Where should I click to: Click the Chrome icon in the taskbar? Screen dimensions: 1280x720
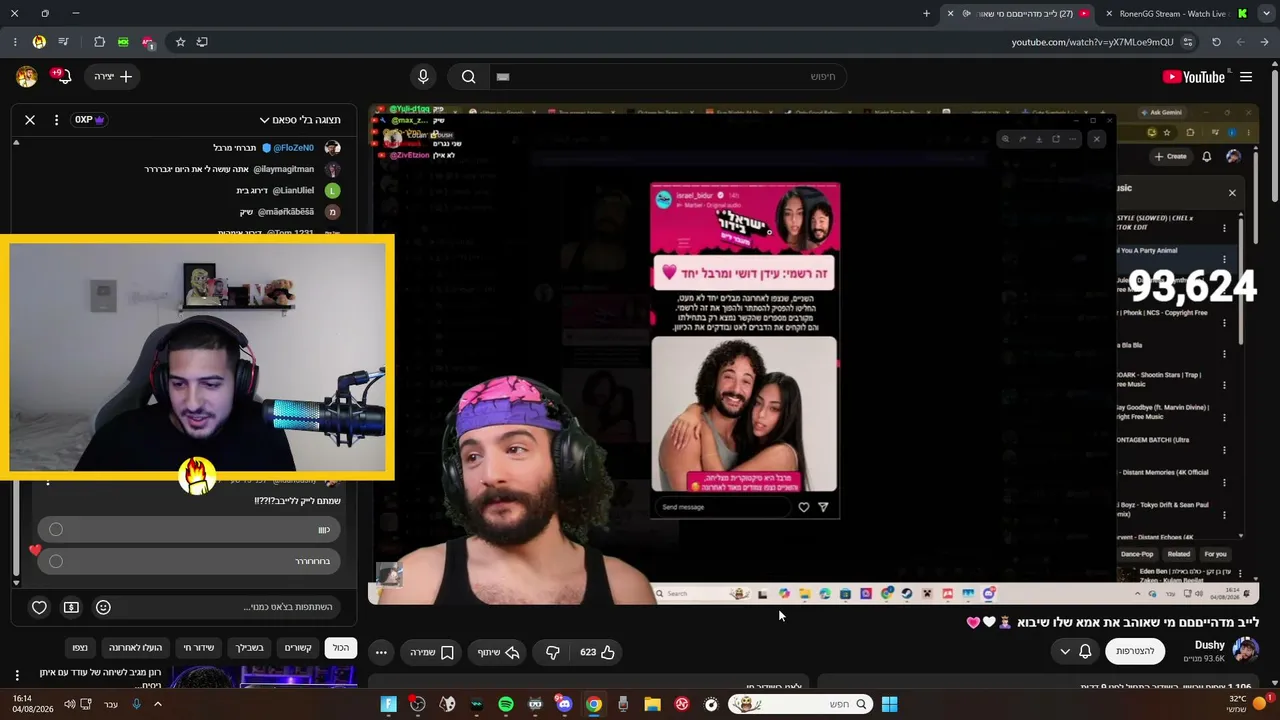594,704
